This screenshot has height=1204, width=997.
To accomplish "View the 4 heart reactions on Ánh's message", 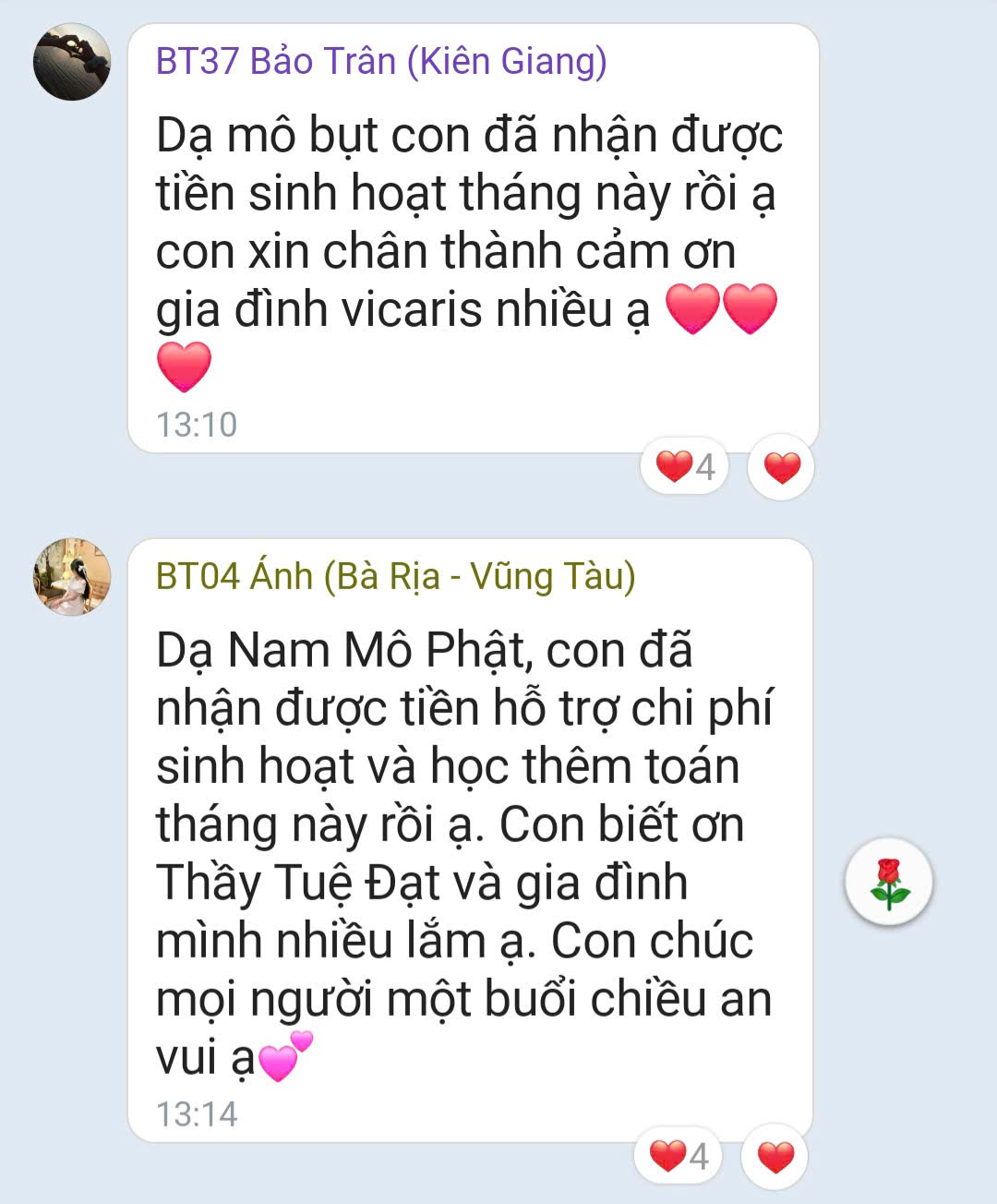I will tap(679, 1156).
